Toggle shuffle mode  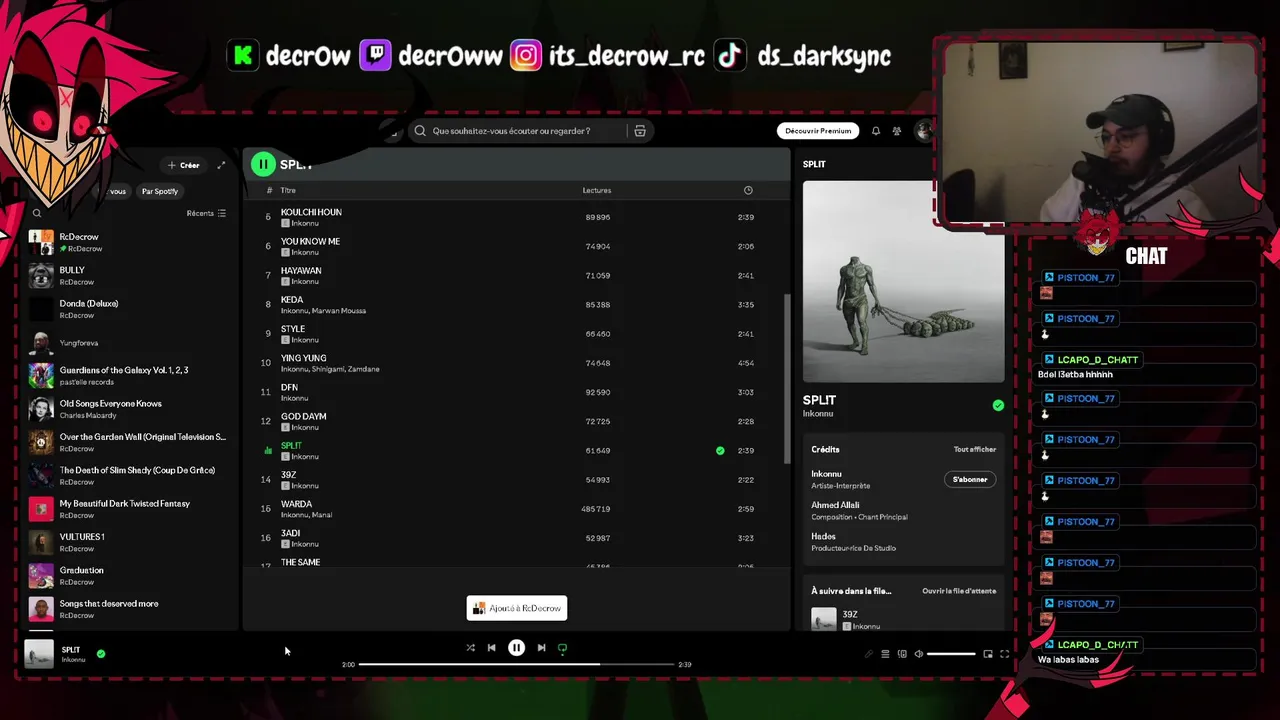point(470,648)
